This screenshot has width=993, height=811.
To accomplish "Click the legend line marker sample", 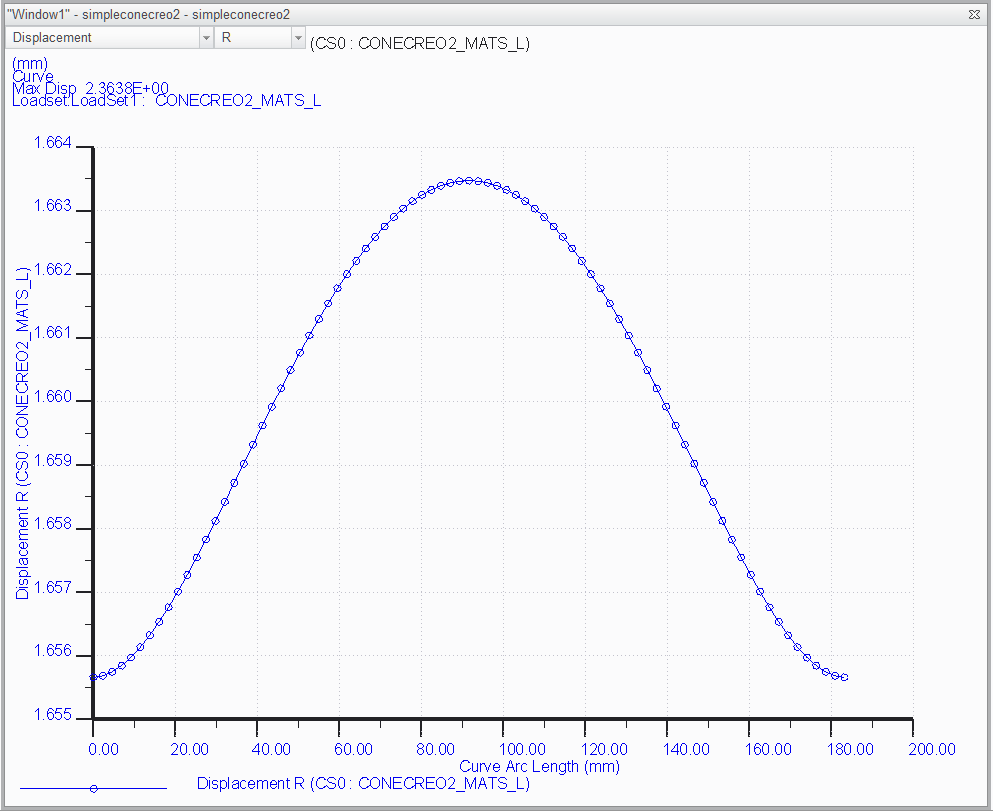I will point(94,788).
